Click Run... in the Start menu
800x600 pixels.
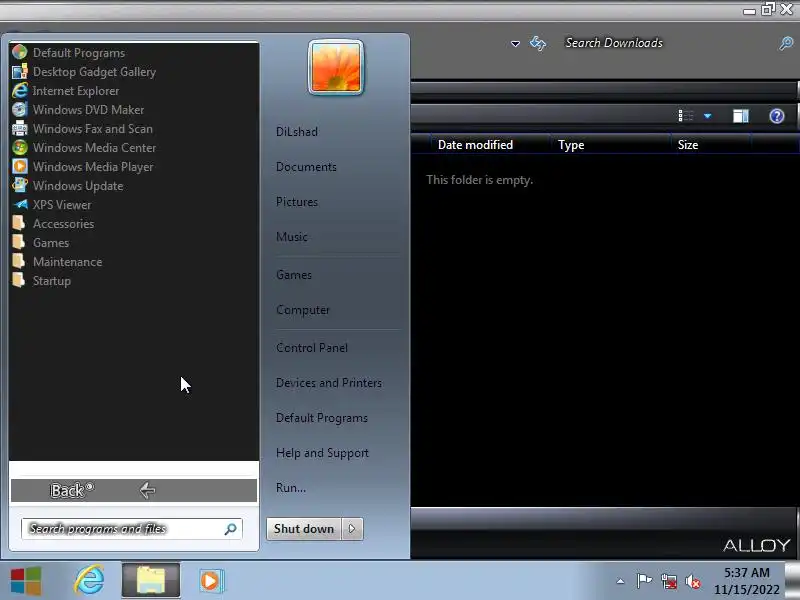(x=291, y=488)
